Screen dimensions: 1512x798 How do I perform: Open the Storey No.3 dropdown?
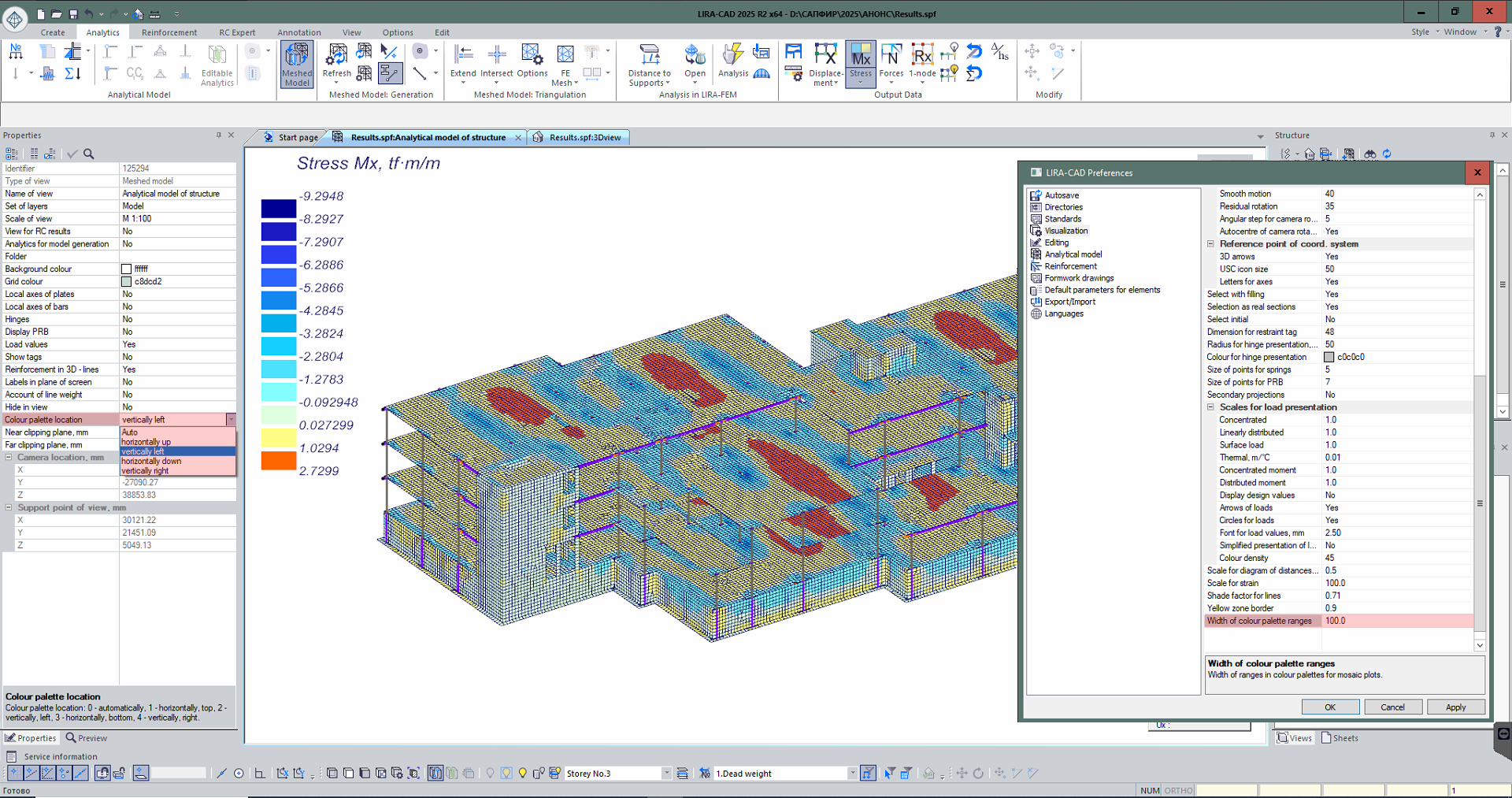(666, 774)
